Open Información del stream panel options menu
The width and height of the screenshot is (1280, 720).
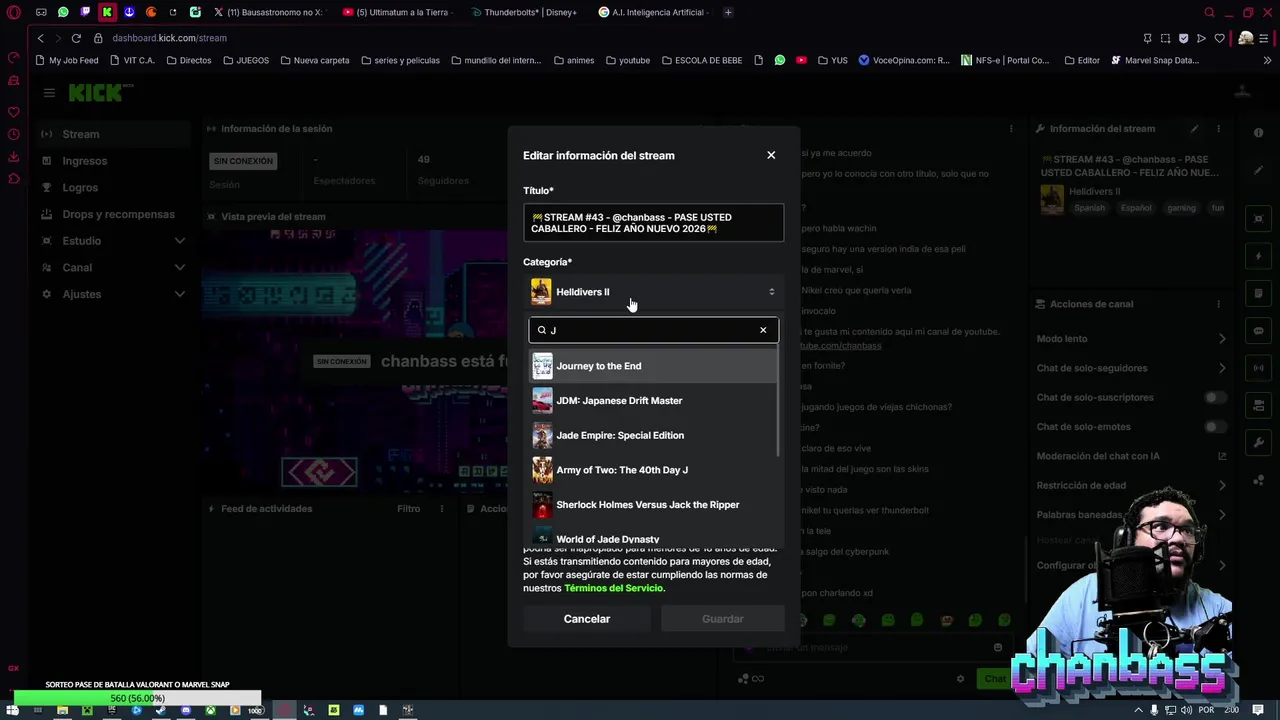[x=1218, y=129]
